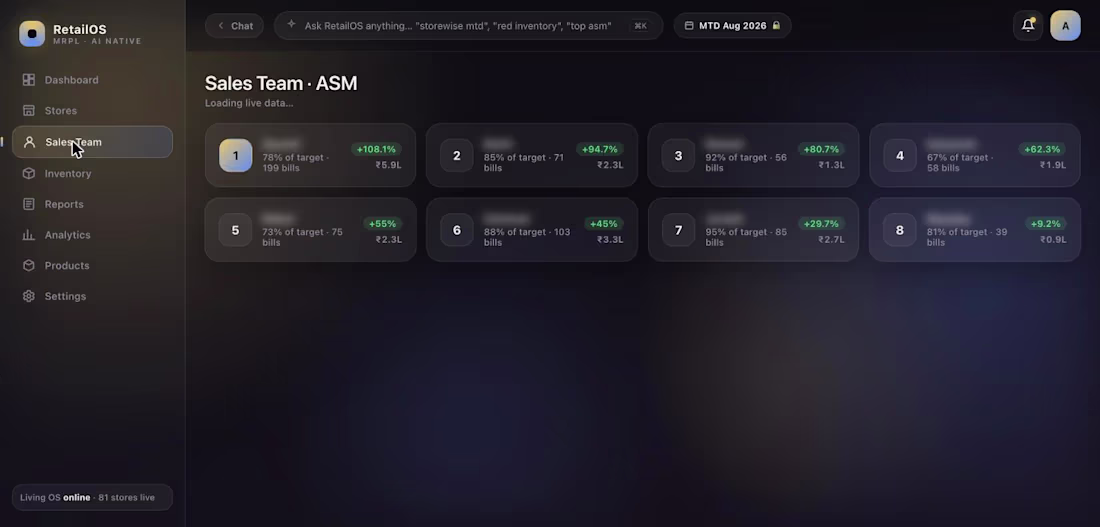
Task: Open the Dashboard grid icon
Action: click(x=29, y=80)
